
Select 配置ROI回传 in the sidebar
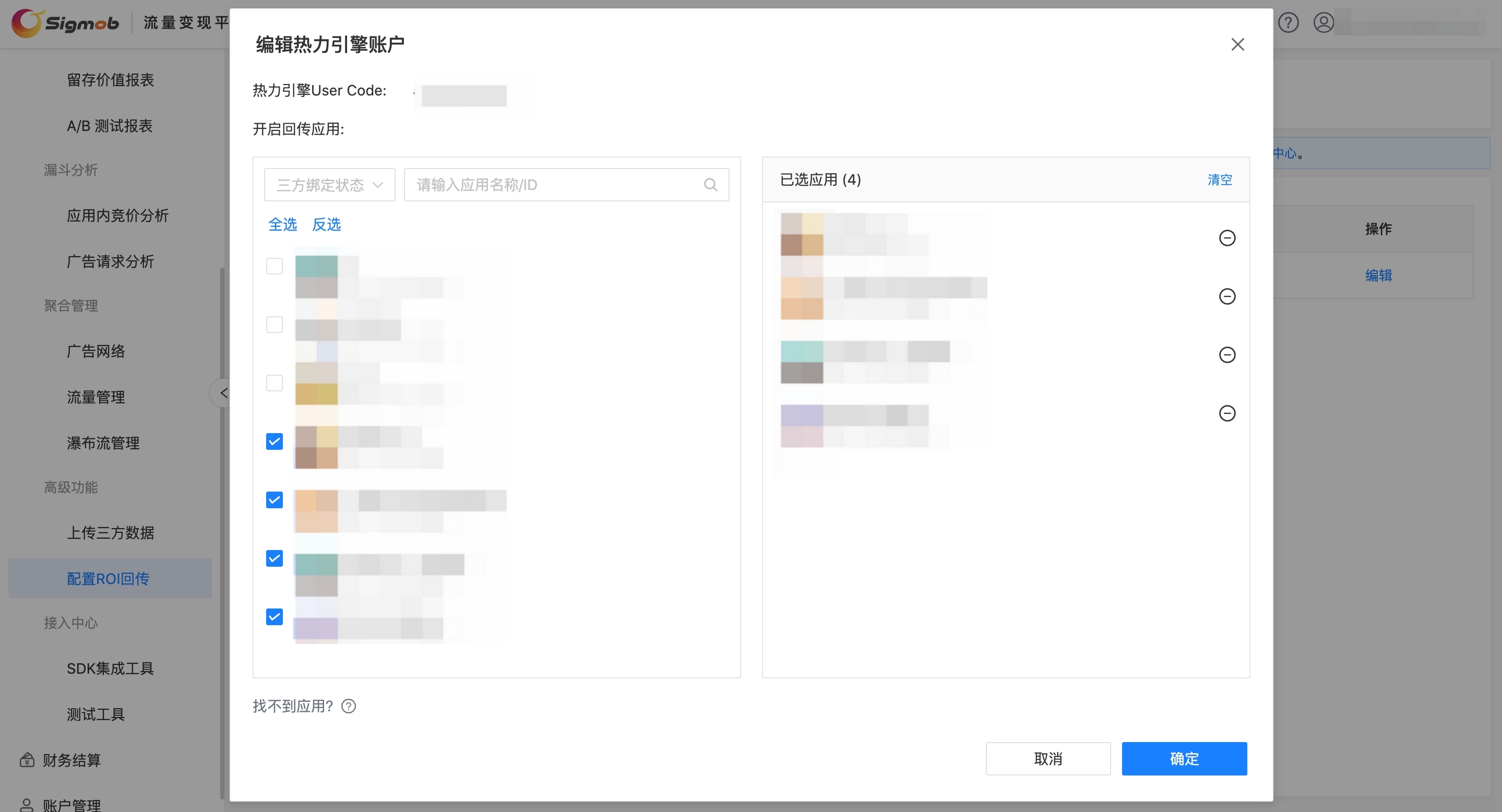110,578
